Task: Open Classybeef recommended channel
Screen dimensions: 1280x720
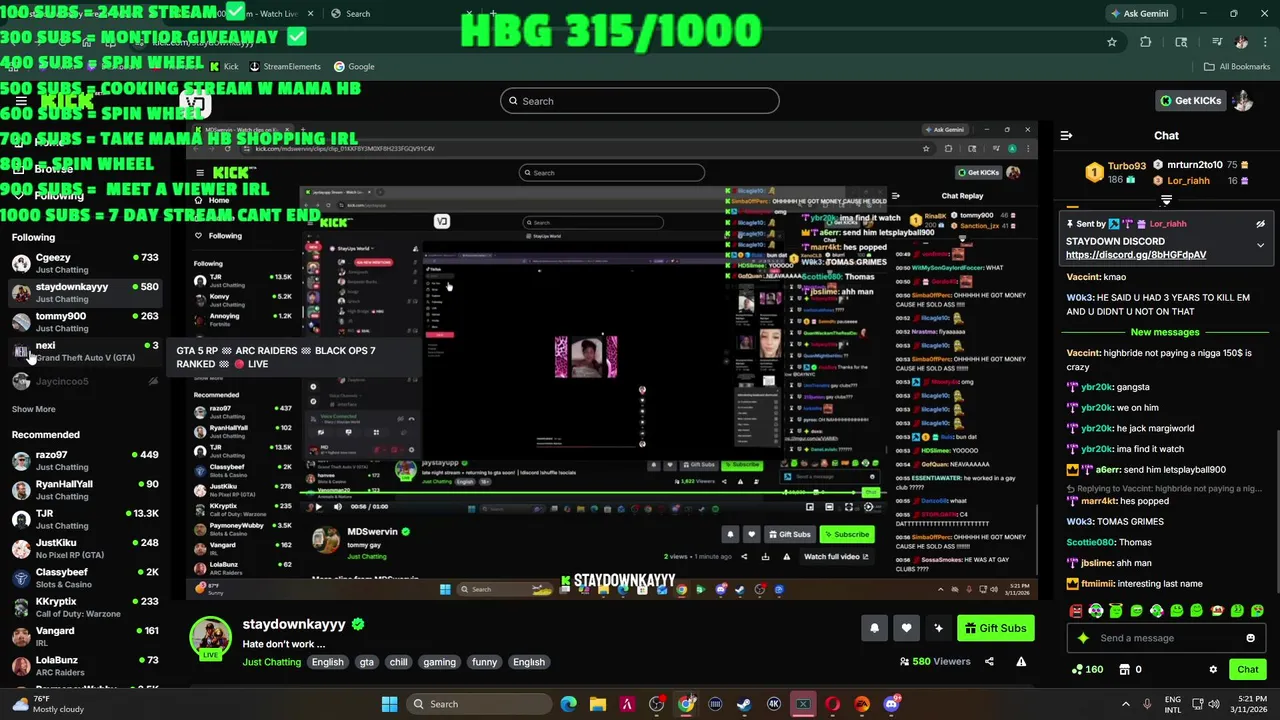Action: pyautogui.click(x=85, y=577)
